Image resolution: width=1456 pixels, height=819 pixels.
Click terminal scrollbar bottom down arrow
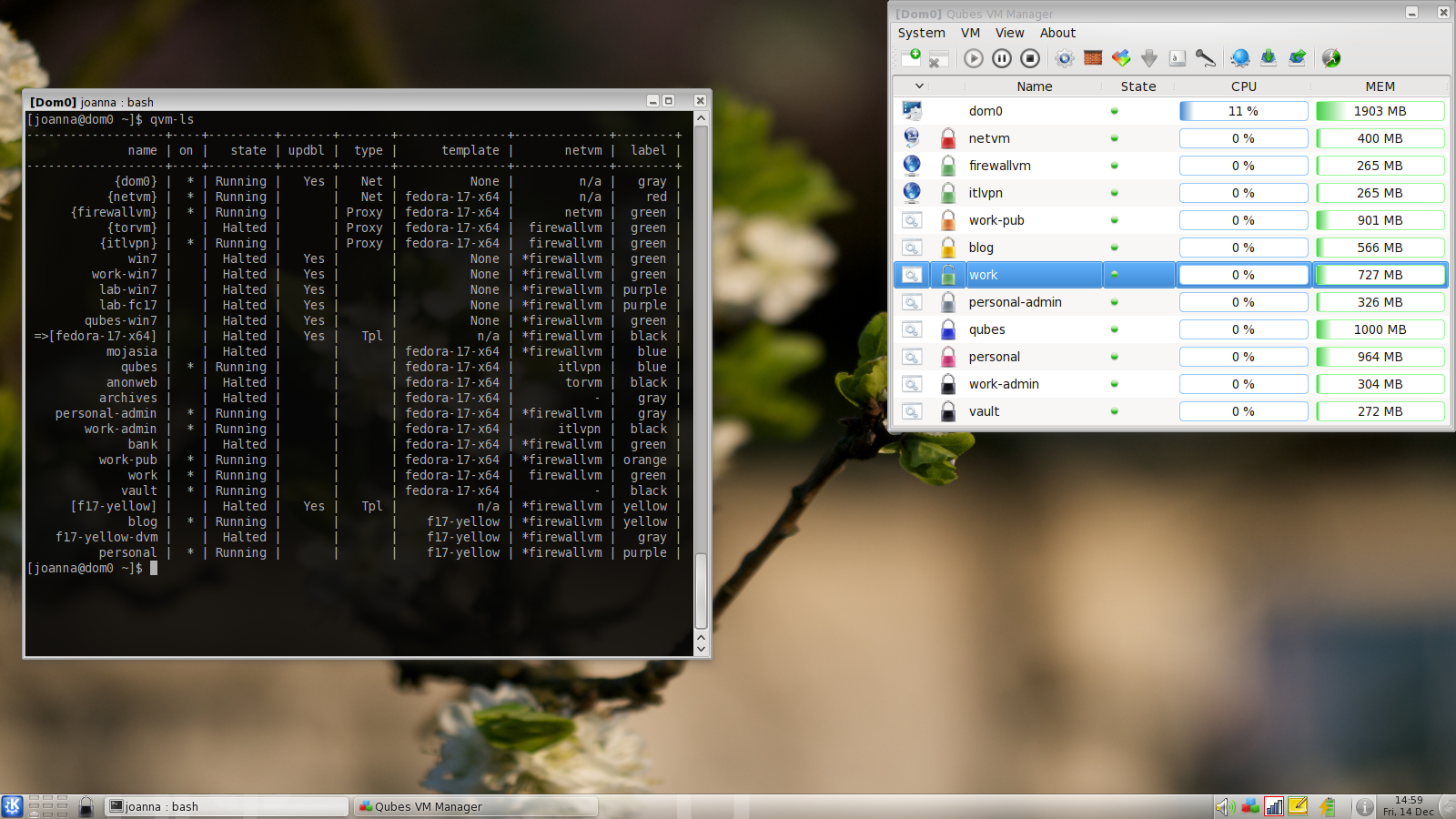[701, 650]
